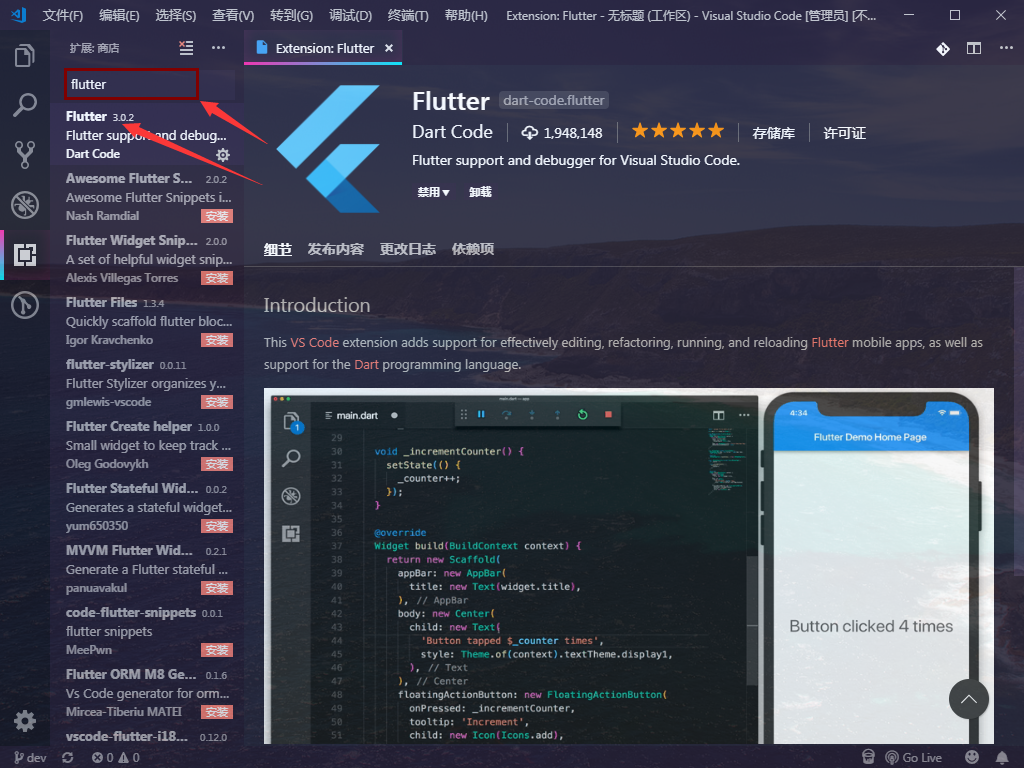Click the download count cloud icon

tap(529, 133)
